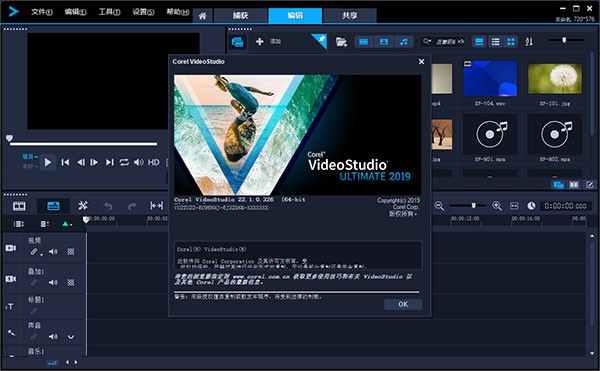The height and width of the screenshot is (371, 600).
Task: Expand the 声音 track chevron
Action: coord(71,337)
